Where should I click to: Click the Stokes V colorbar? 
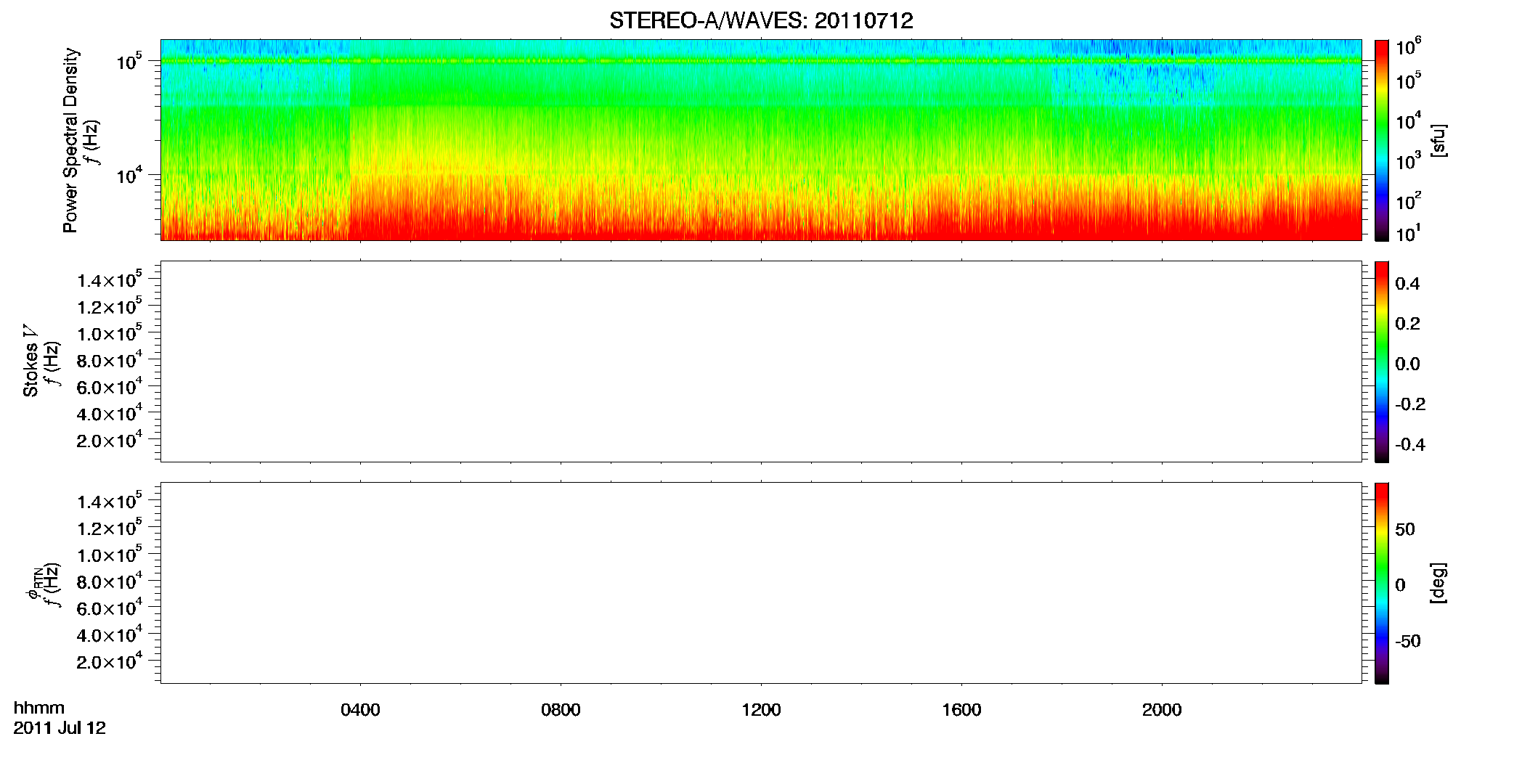[1382, 362]
